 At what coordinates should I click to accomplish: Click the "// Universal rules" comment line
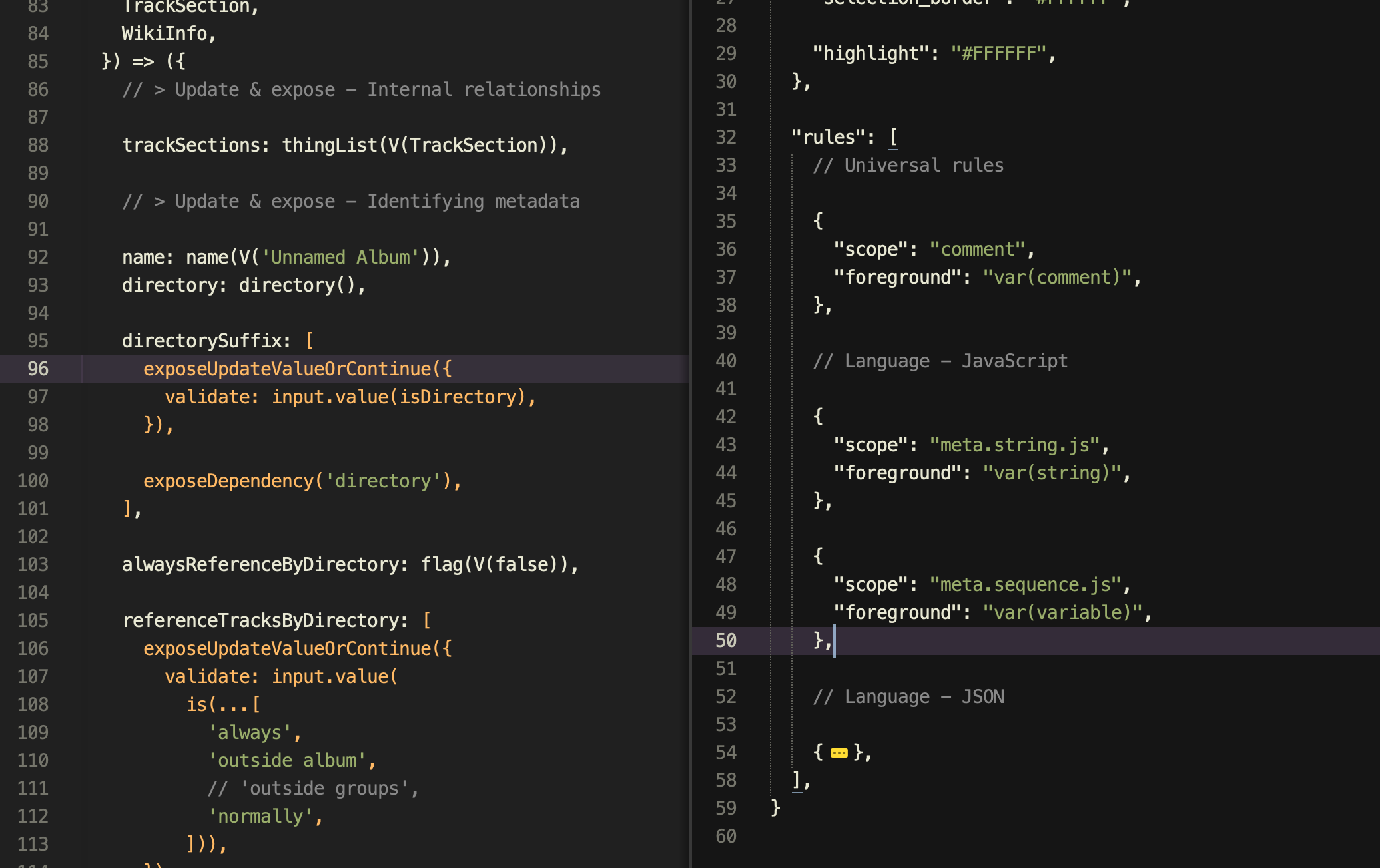pos(908,165)
